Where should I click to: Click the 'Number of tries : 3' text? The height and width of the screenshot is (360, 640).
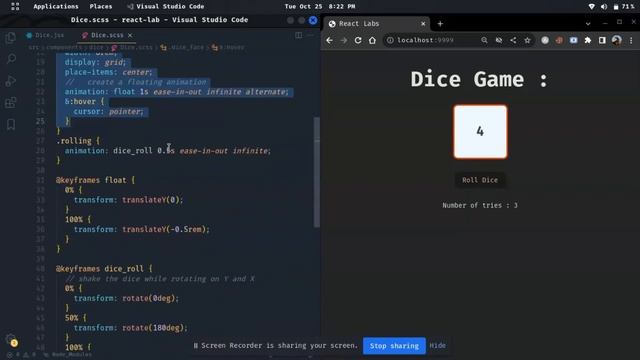coord(480,205)
